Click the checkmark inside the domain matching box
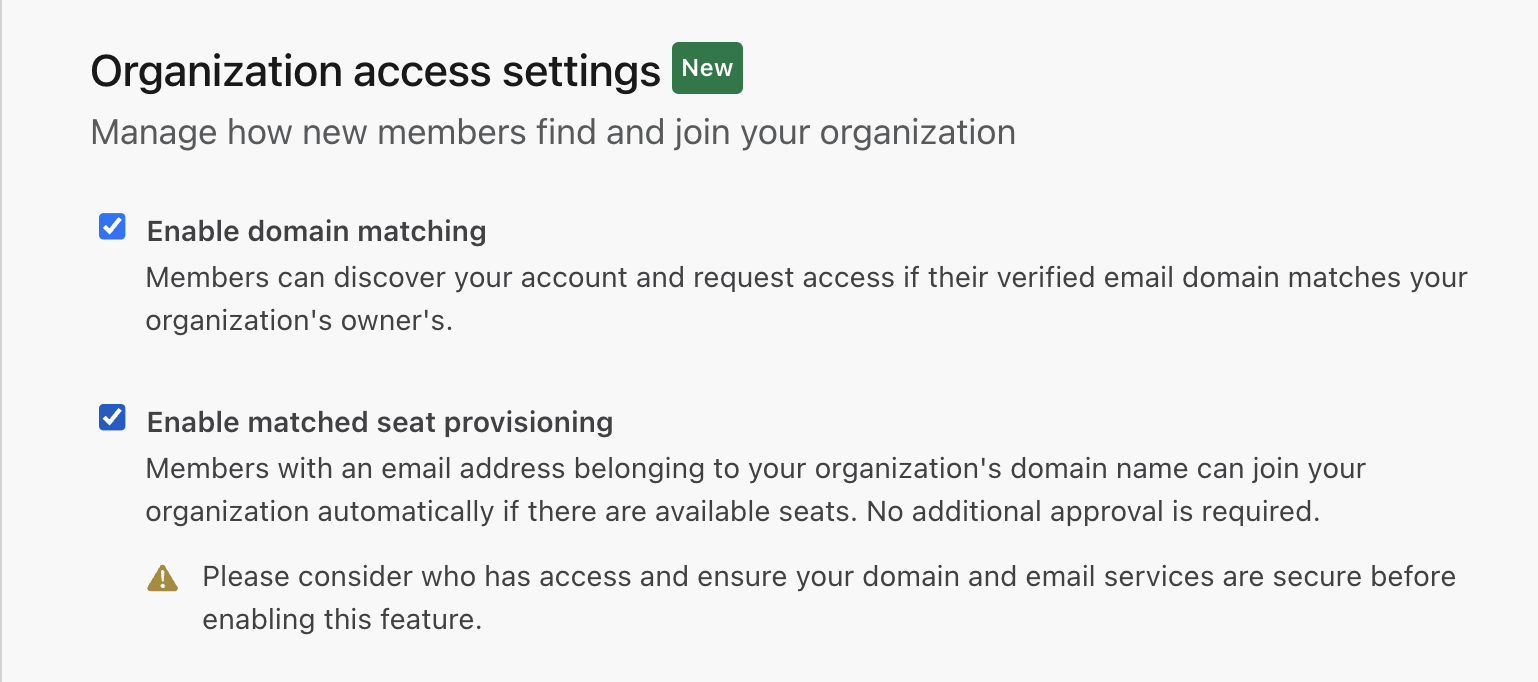The image size is (1538, 682). pos(112,227)
